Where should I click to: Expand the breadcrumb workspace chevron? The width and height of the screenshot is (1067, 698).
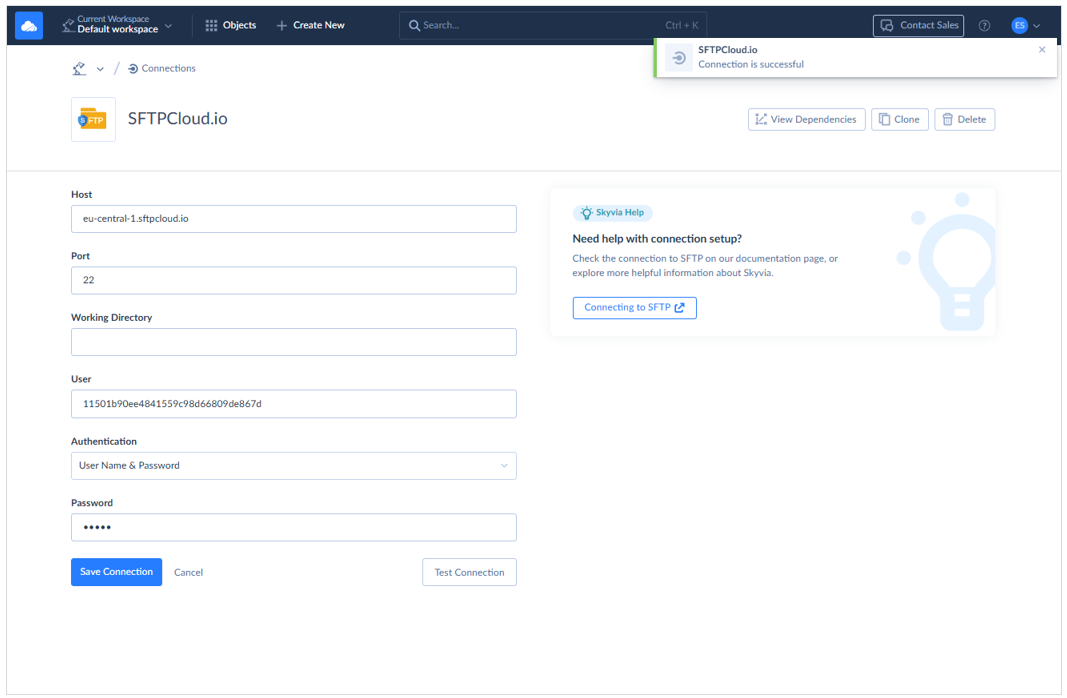coord(100,70)
